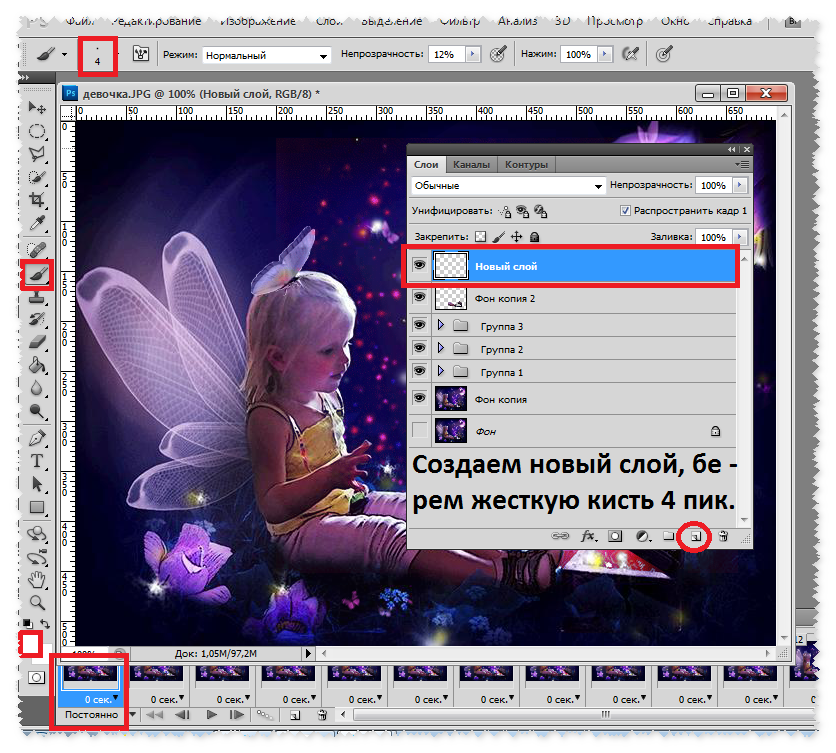This screenshot has height=753, width=836.
Task: Click create new layer icon in Layers panel
Action: (x=695, y=536)
